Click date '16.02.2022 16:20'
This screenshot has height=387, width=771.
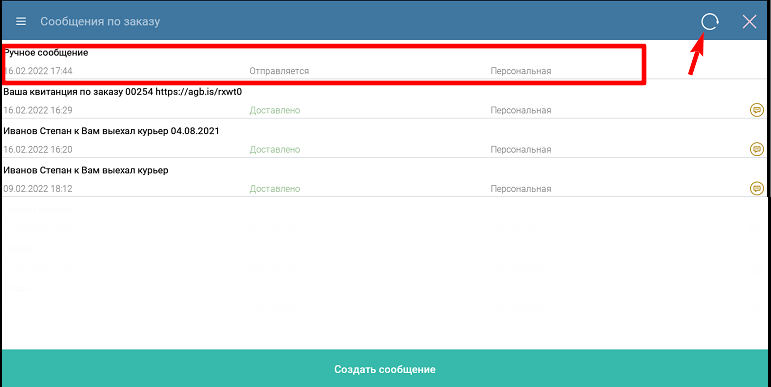tap(38, 149)
